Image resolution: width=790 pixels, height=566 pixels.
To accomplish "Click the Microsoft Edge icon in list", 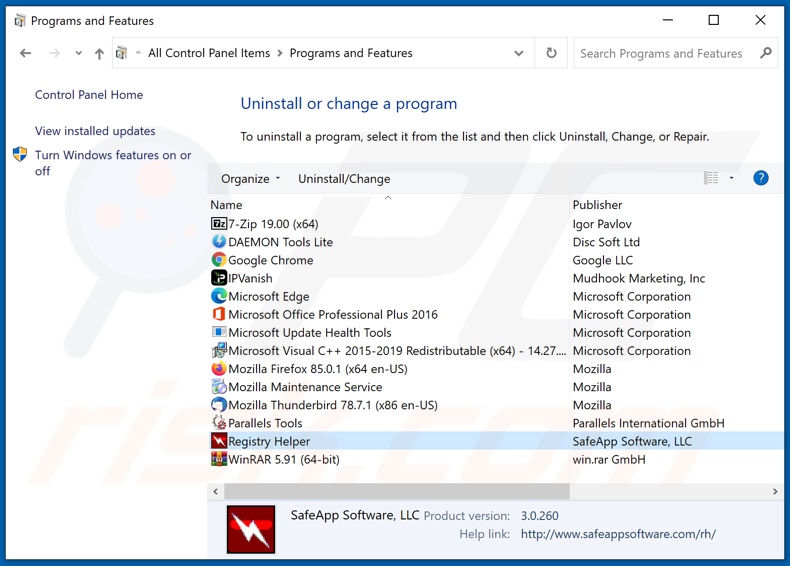I will coord(219,296).
